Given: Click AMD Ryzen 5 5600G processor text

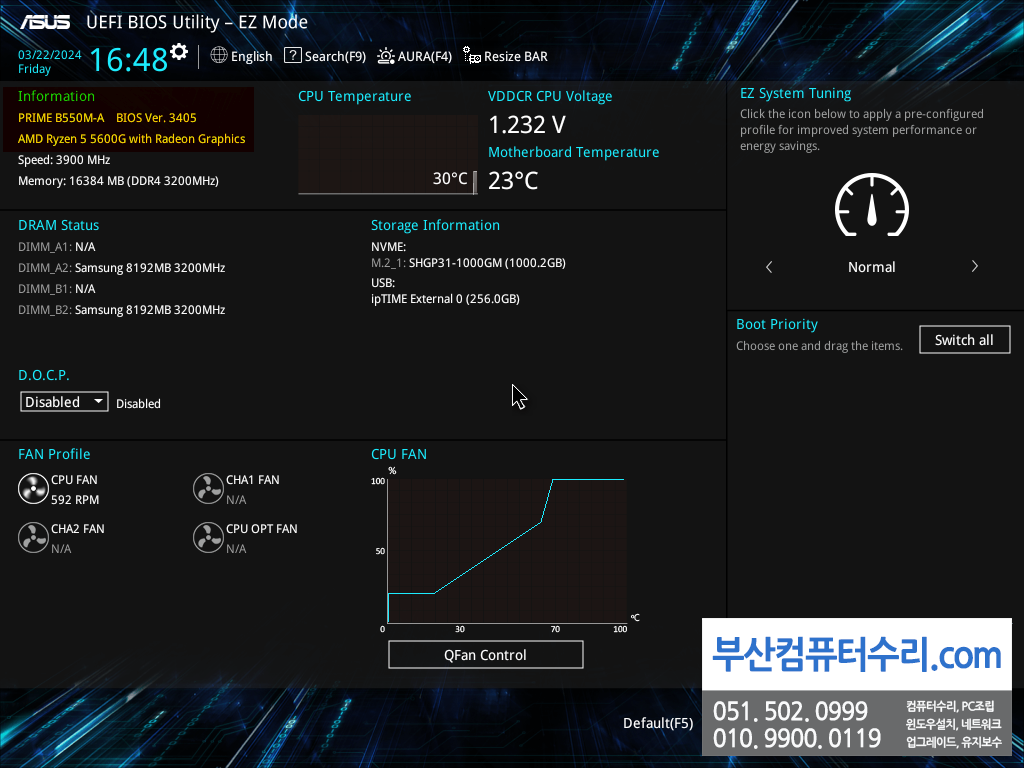Looking at the screenshot, I should tap(131, 139).
